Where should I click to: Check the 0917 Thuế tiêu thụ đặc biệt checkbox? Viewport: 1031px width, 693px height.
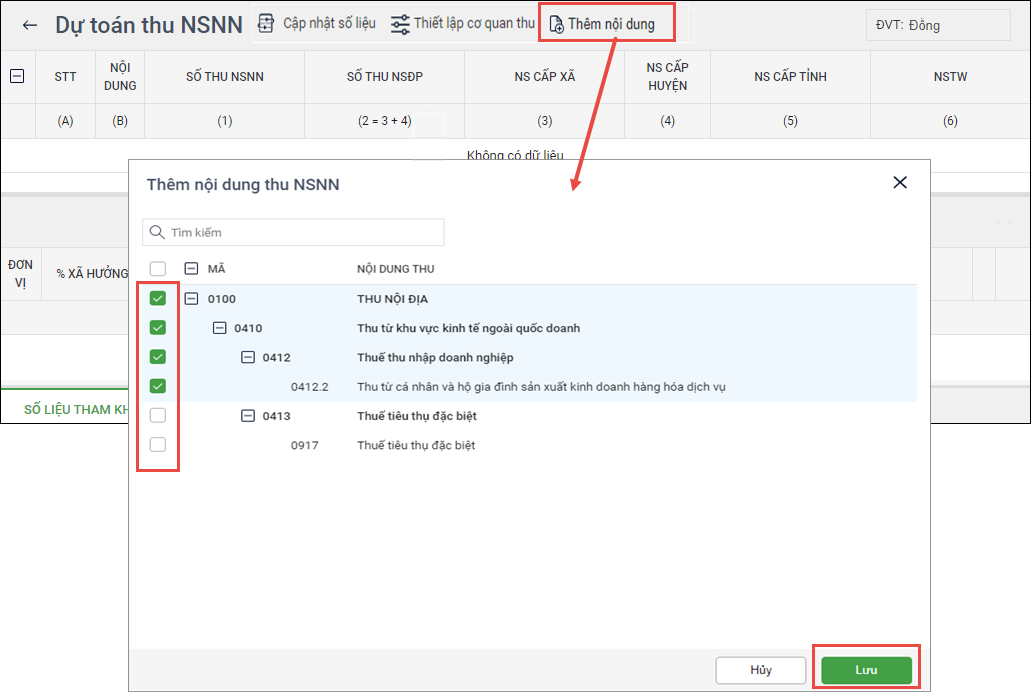157,444
